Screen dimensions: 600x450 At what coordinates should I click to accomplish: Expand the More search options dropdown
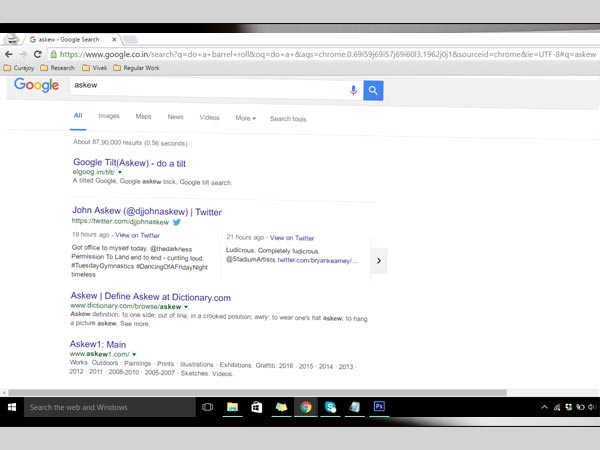point(245,118)
